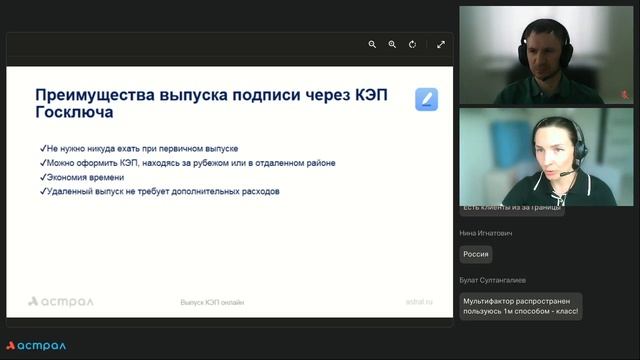Click the astral.ru link on slide
This screenshot has height=360, width=640.
419,302
